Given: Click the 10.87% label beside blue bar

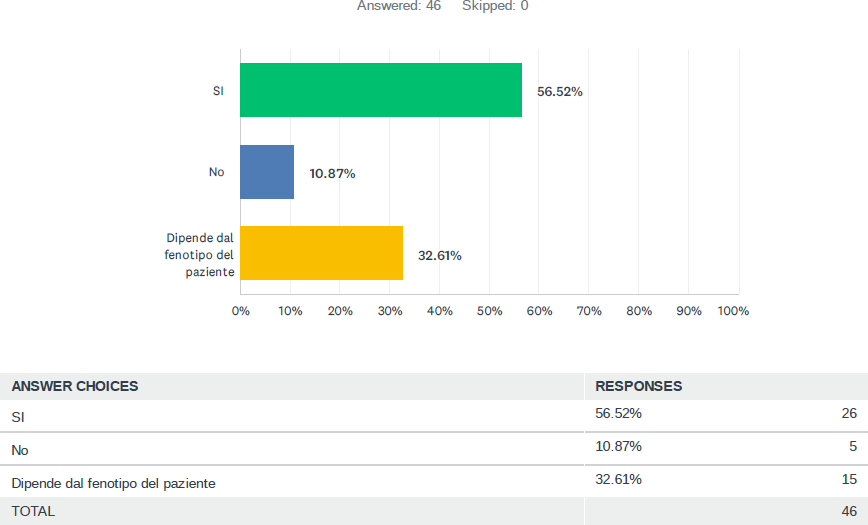Looking at the screenshot, I should [332, 173].
